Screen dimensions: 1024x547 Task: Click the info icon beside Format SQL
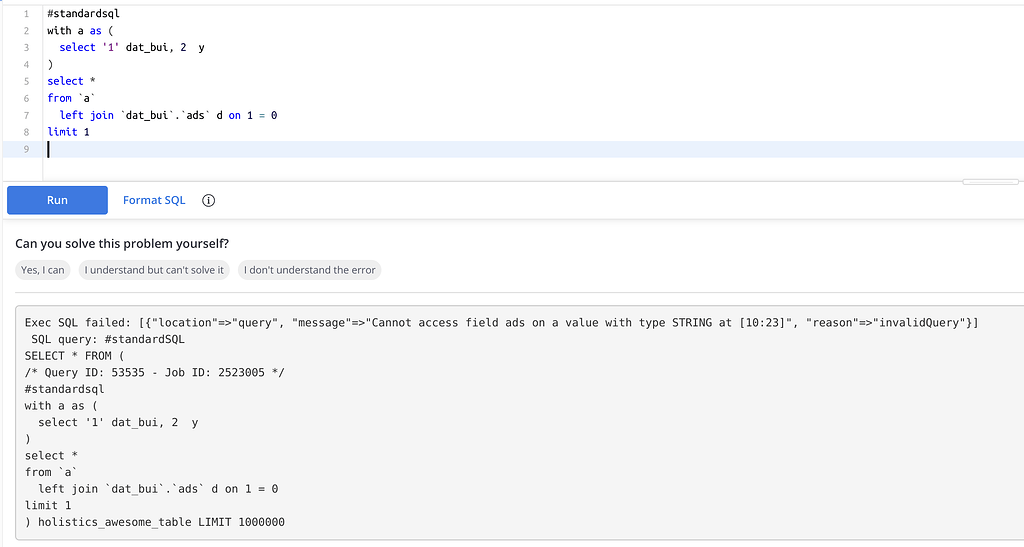208,200
